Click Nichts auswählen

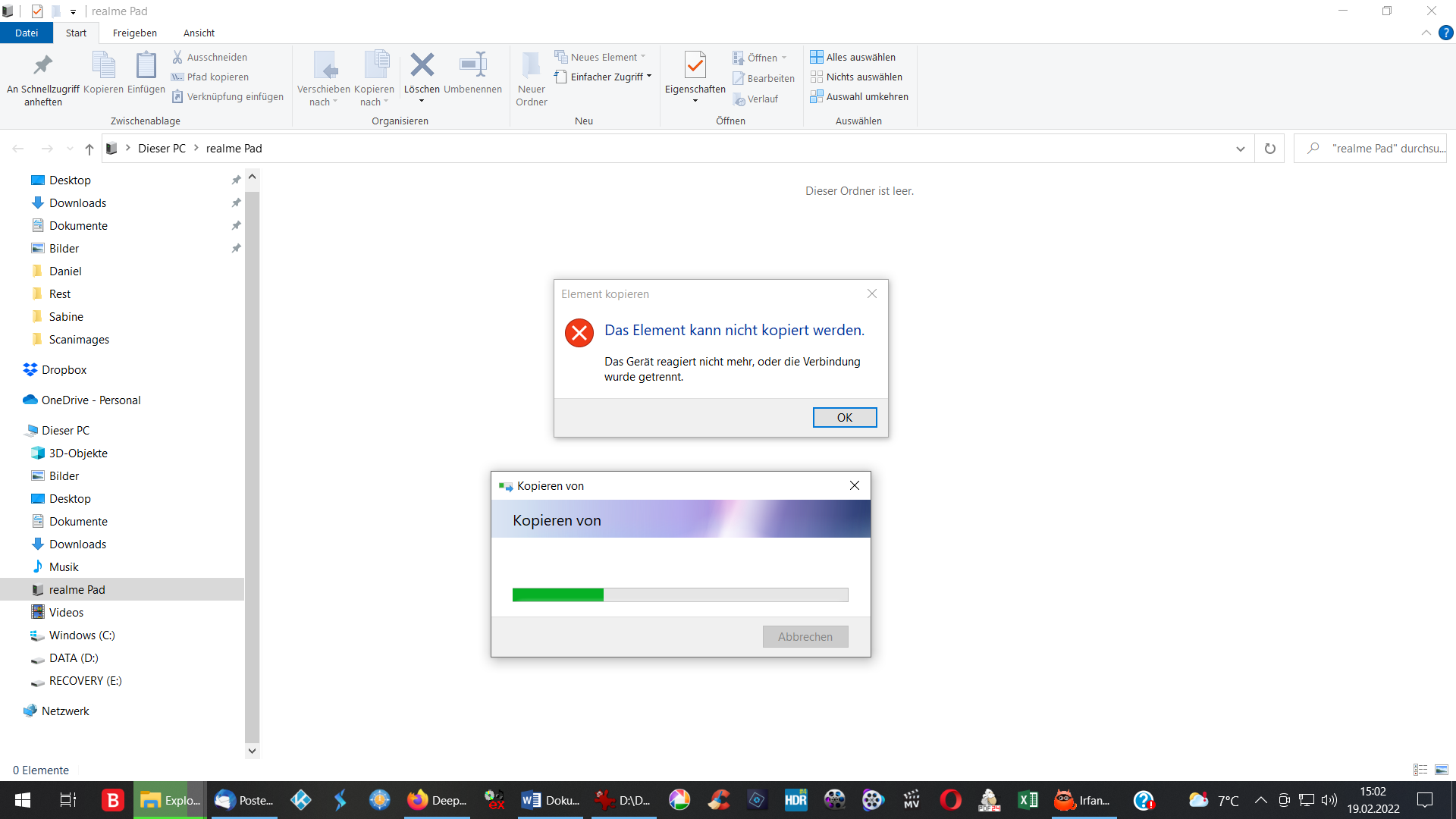coord(856,77)
